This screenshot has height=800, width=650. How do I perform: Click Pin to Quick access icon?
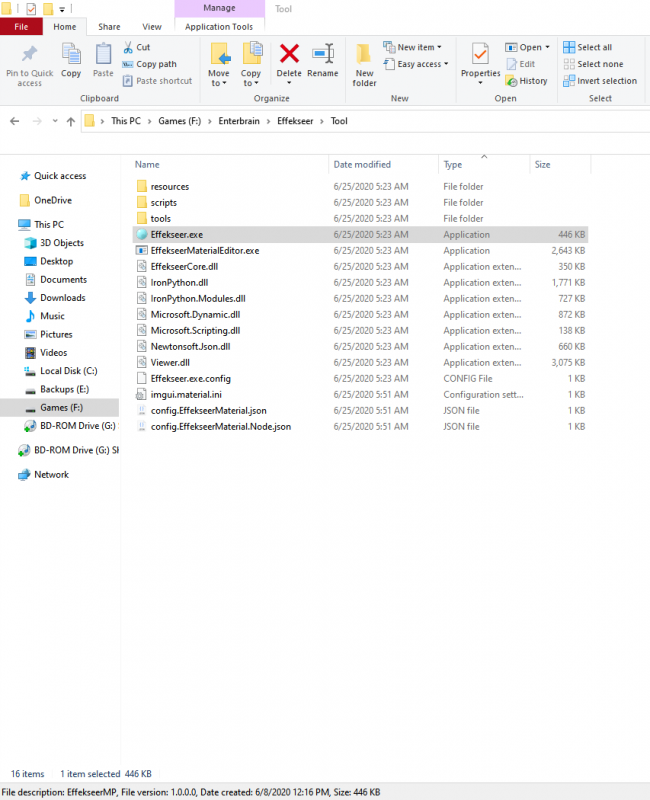29,54
